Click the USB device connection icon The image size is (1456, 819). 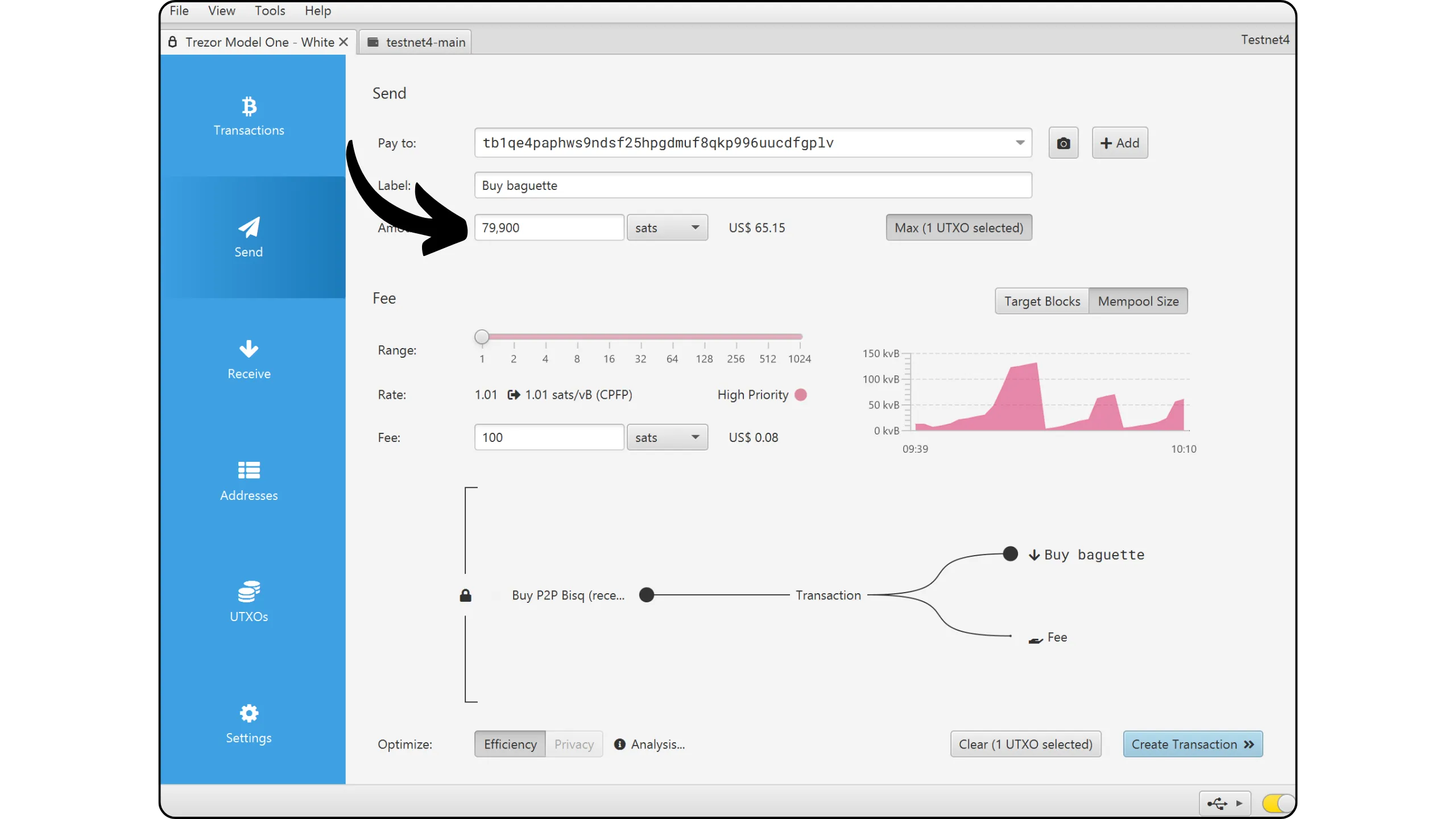1217,803
